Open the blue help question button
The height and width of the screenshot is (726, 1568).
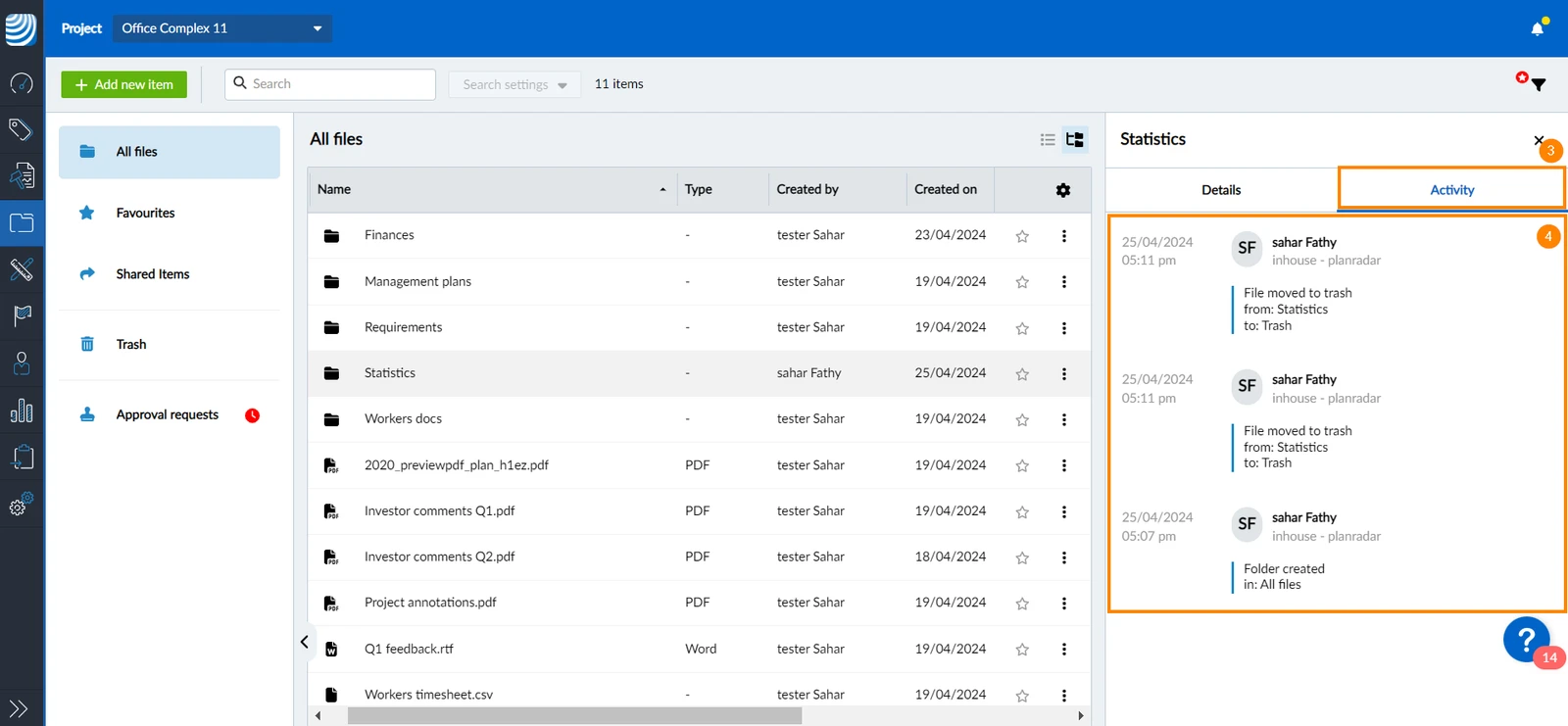coord(1526,639)
